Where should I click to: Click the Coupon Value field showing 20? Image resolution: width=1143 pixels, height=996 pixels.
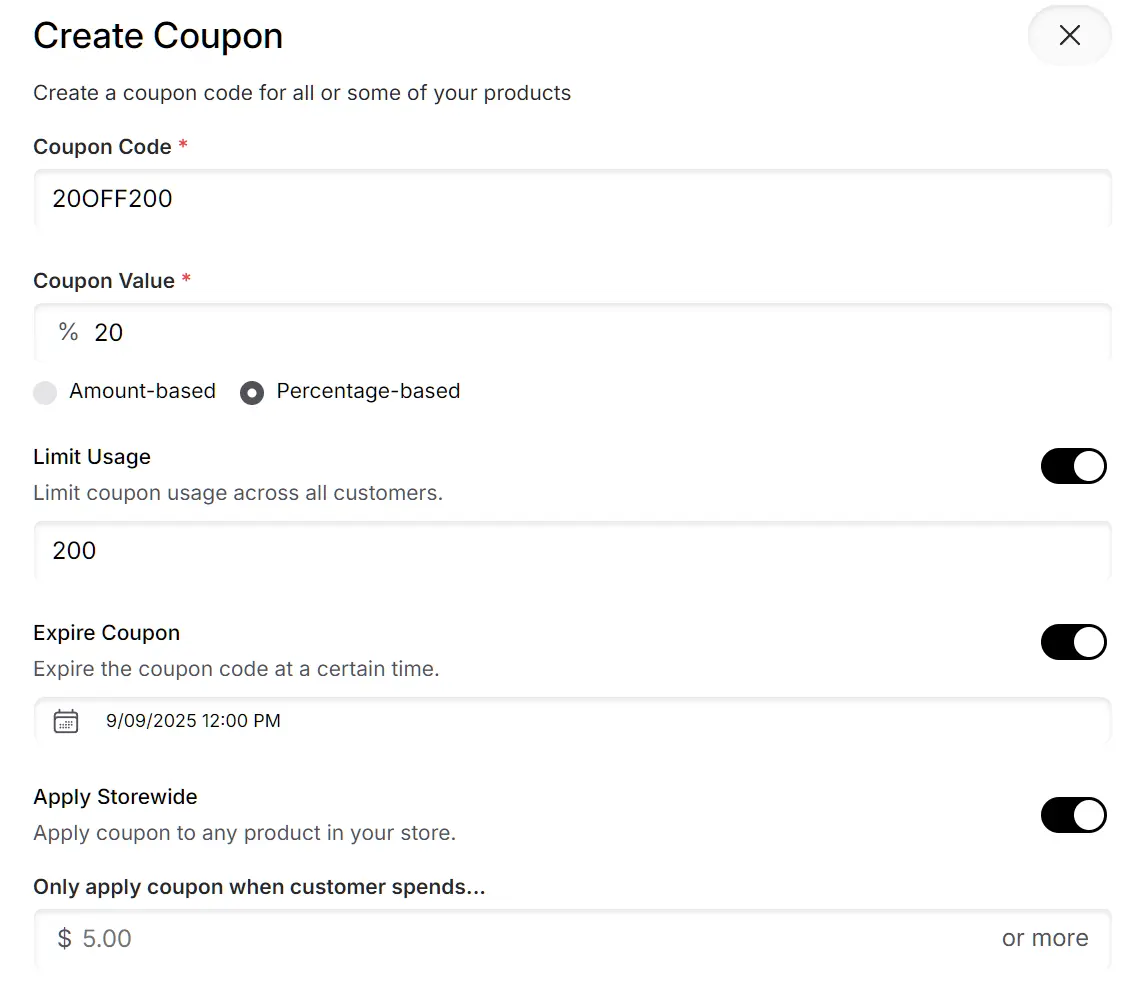(x=400, y=332)
